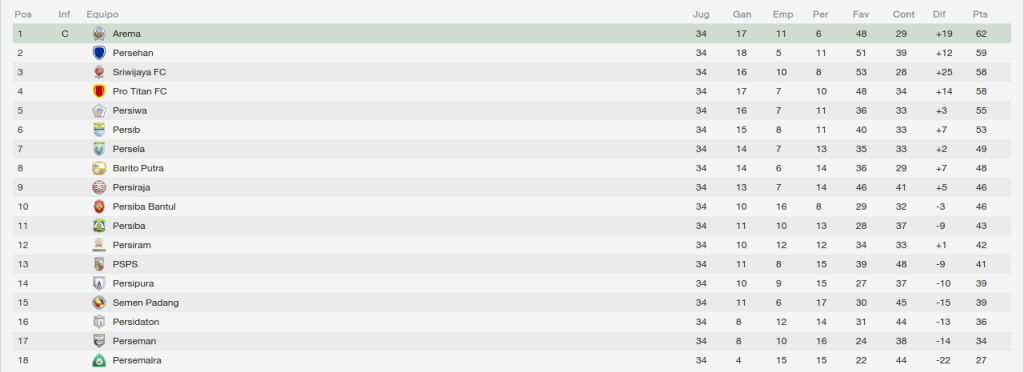The height and width of the screenshot is (372, 1024).
Task: Click the Fav column header
Action: click(860, 14)
